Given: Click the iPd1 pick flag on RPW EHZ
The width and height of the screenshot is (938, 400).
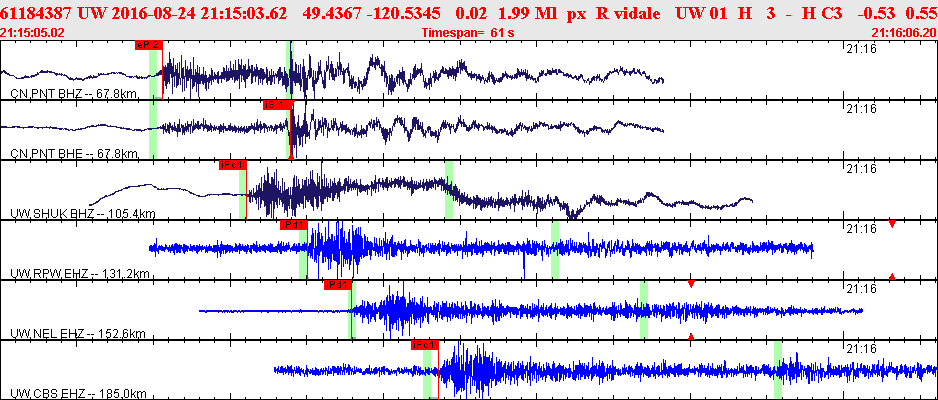Looking at the screenshot, I should tap(293, 225).
